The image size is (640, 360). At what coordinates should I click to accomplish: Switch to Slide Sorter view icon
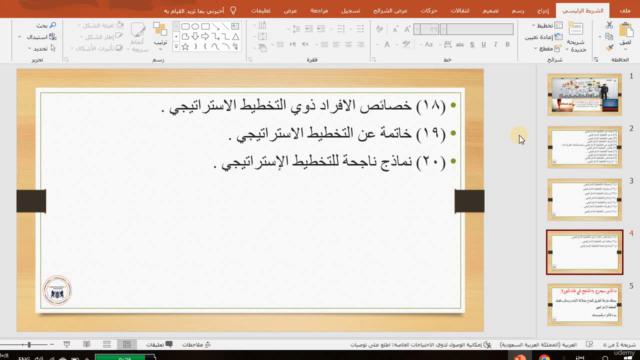[107, 345]
